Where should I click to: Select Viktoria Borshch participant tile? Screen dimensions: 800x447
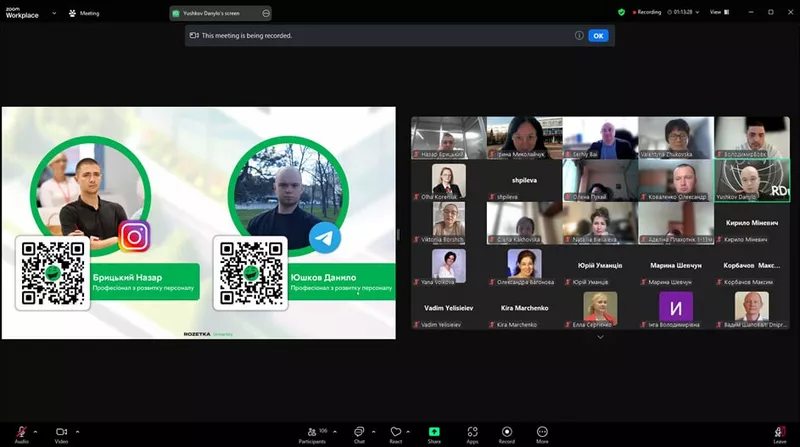448,223
